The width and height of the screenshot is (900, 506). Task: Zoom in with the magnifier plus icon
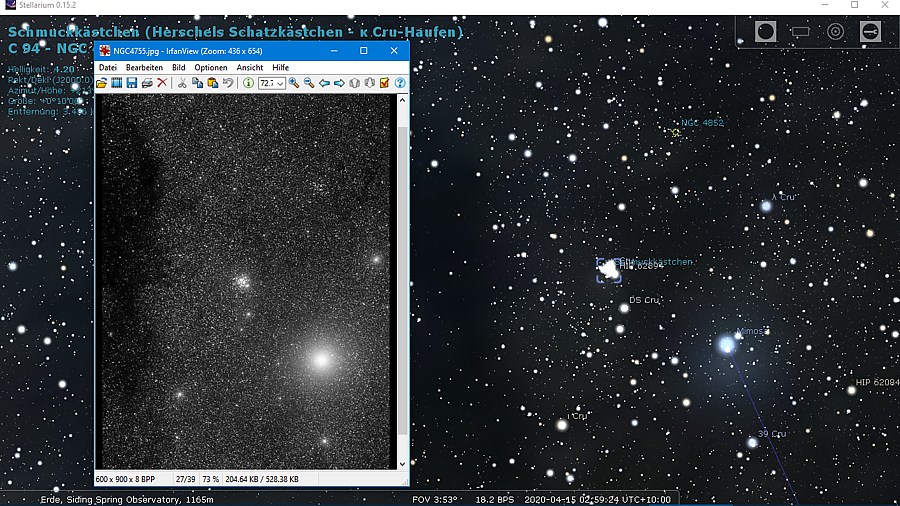(294, 83)
